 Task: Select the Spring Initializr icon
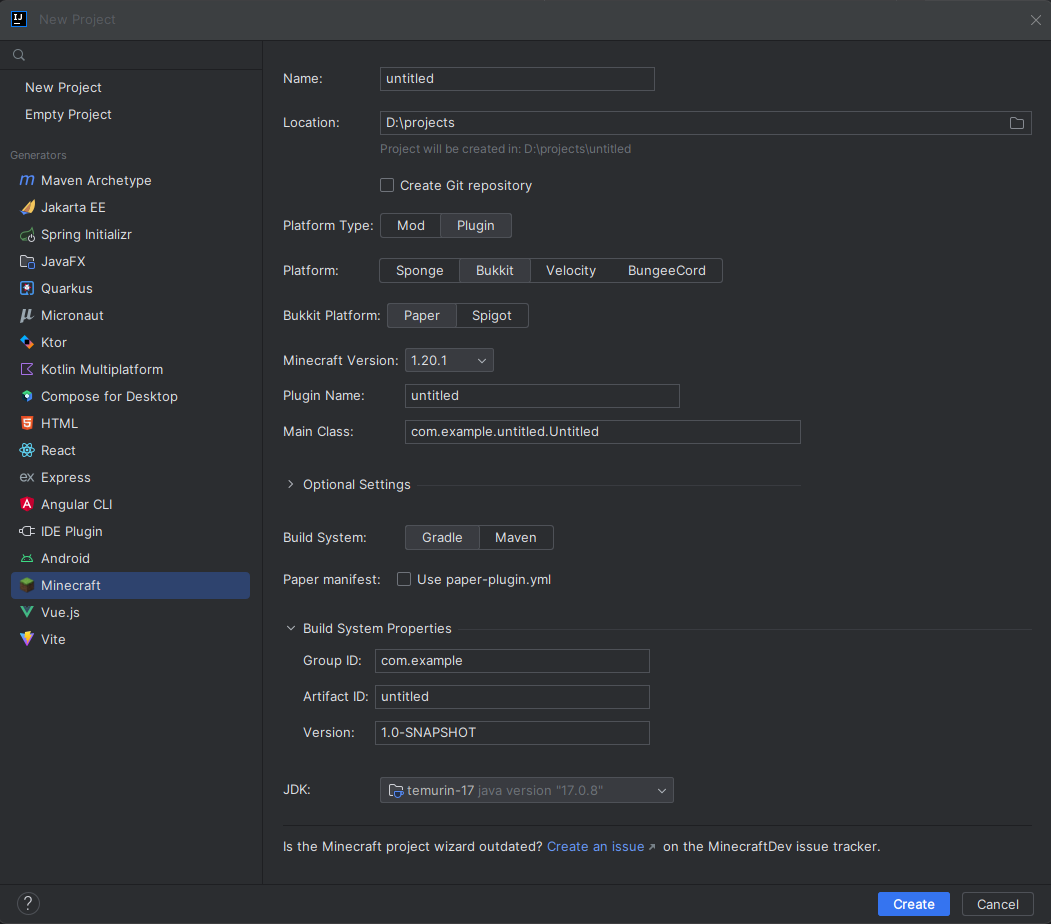tap(27, 235)
